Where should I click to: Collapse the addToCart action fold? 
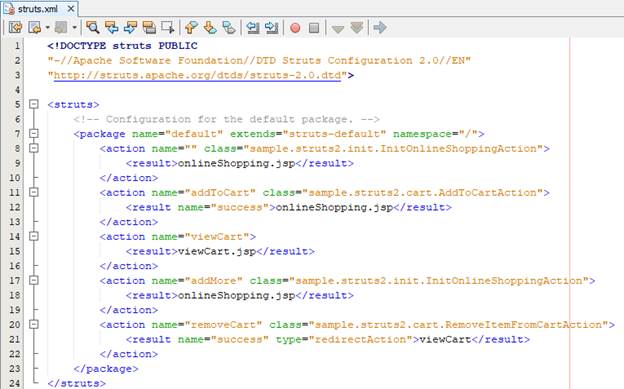coord(34,192)
